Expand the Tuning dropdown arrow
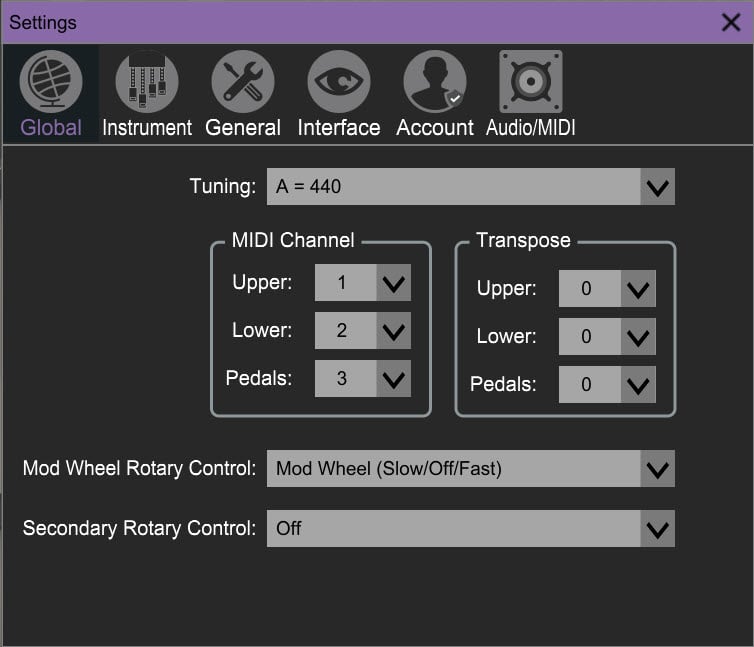The width and height of the screenshot is (754, 647). coord(657,187)
